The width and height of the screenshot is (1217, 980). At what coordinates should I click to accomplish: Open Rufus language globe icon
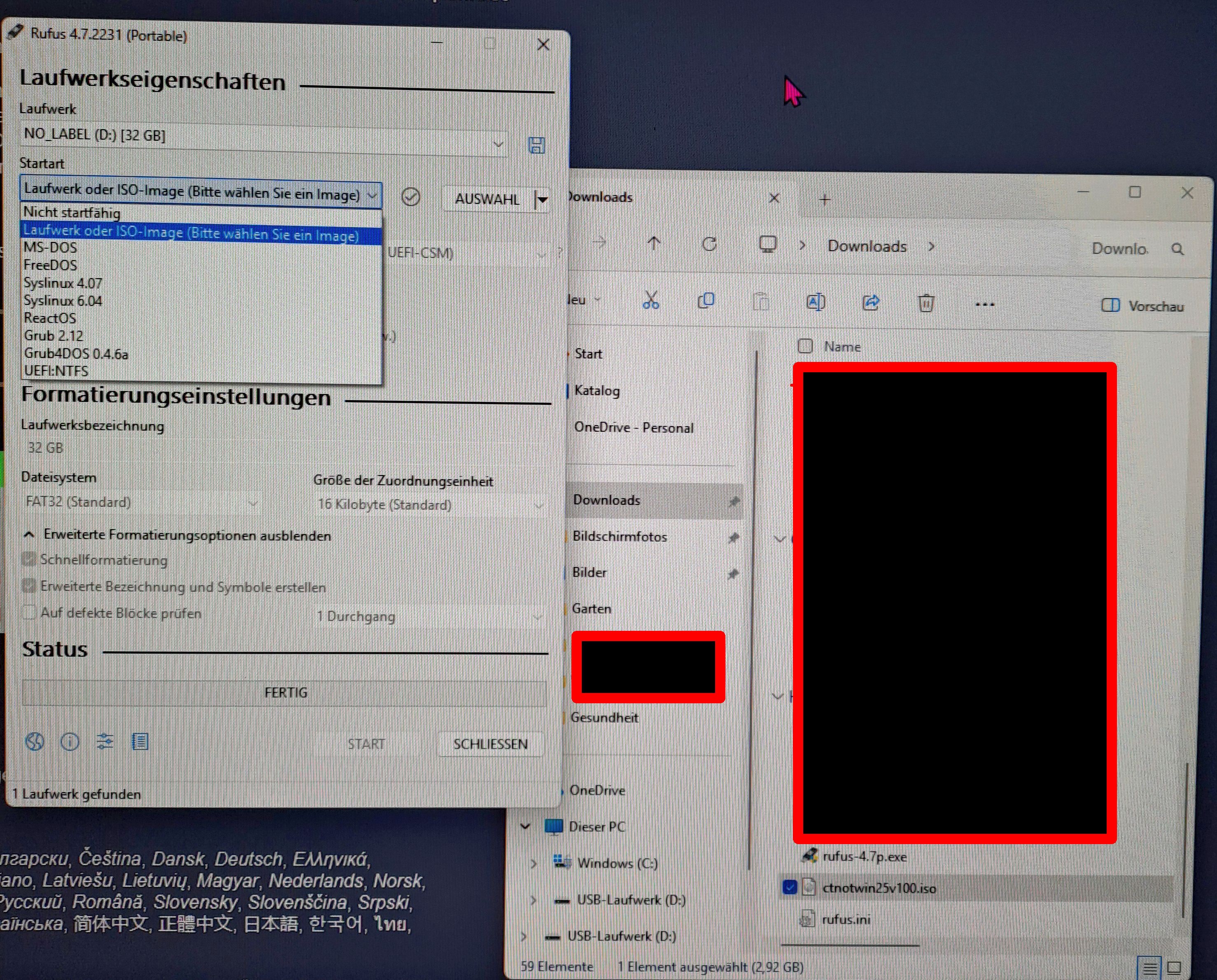coord(35,741)
